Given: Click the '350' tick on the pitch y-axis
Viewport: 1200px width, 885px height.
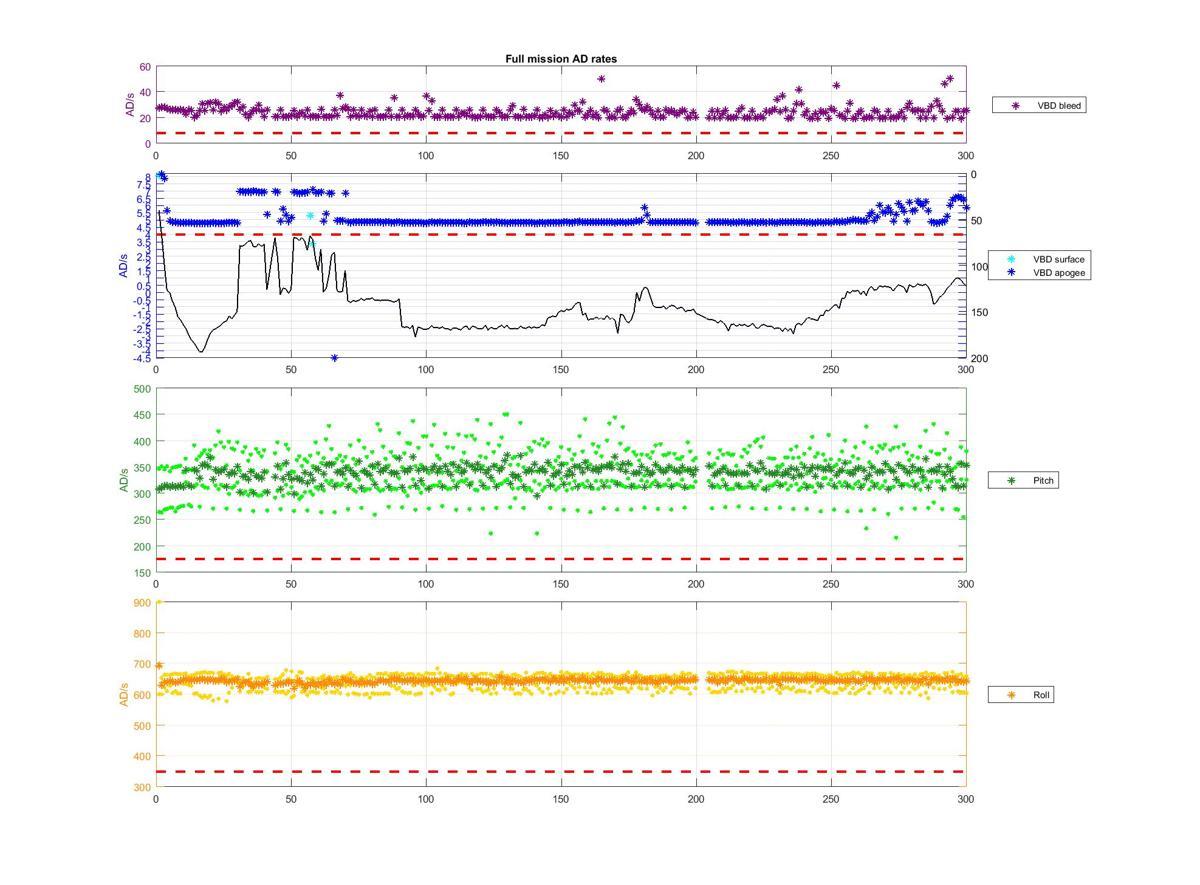Looking at the screenshot, I should click(x=142, y=468).
